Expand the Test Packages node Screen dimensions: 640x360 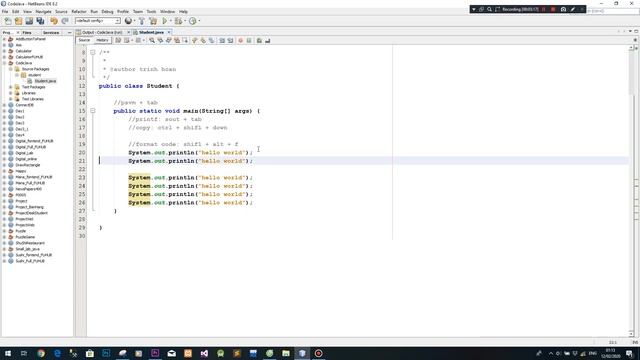pos(11,87)
